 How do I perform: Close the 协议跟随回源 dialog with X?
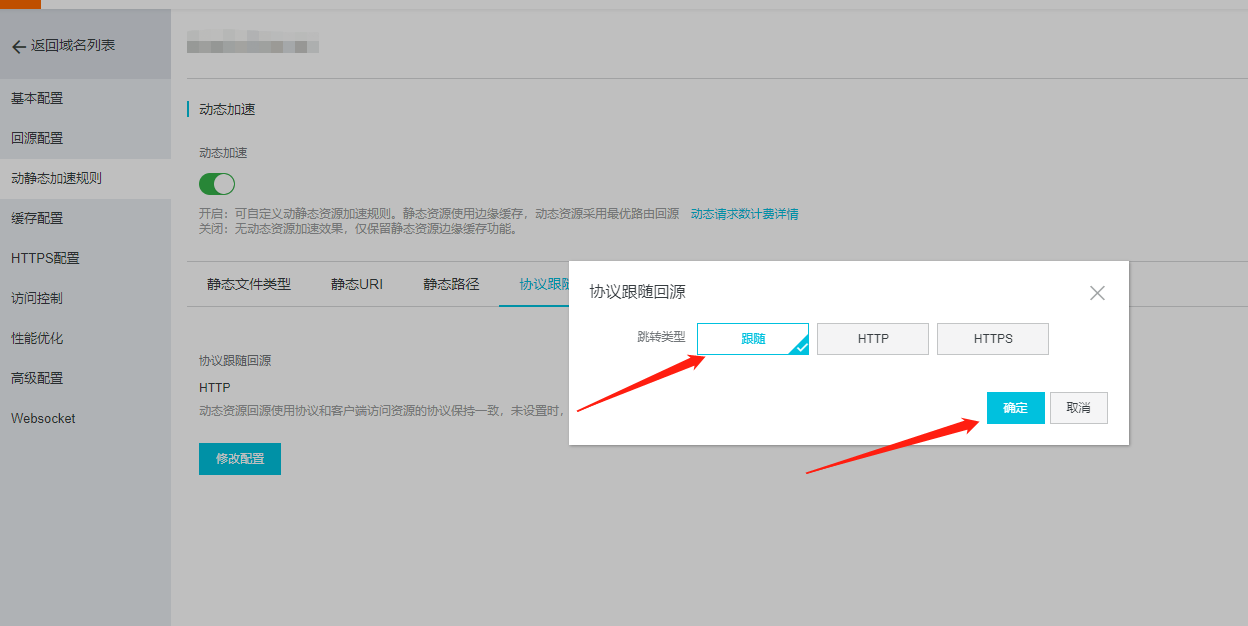pos(1097,293)
